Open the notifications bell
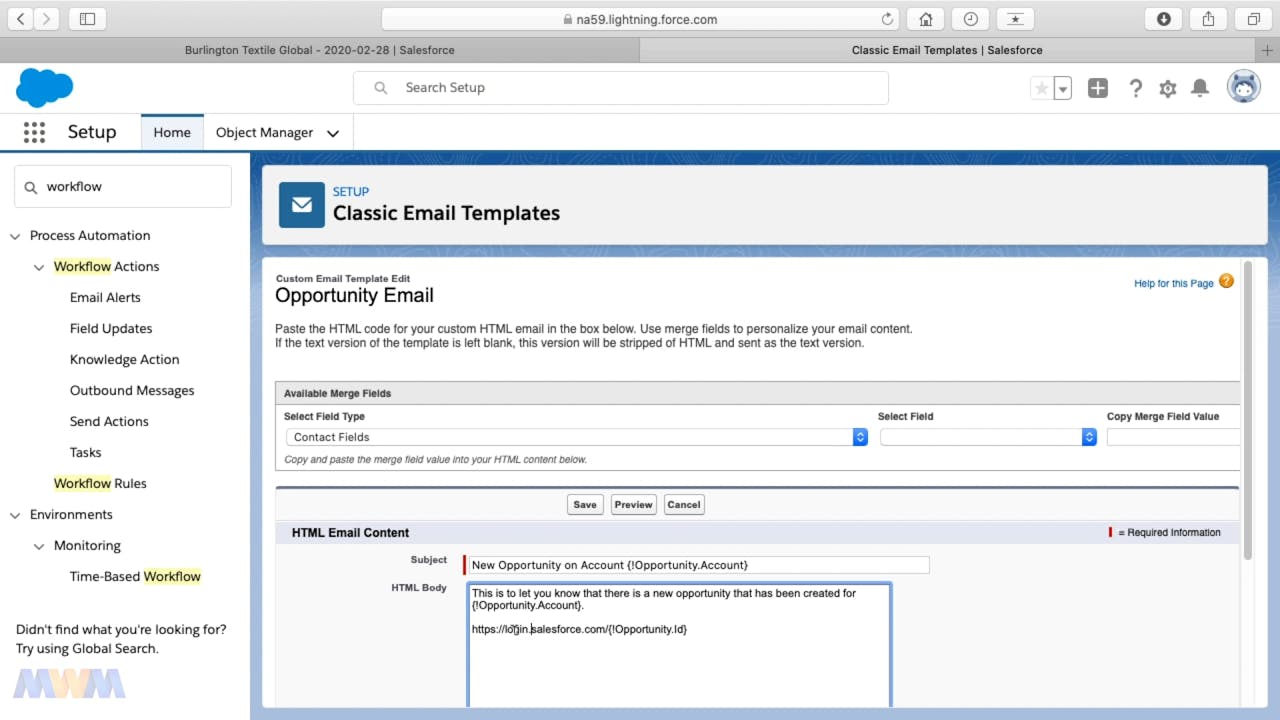Viewport: 1280px width, 720px height. tap(1200, 88)
